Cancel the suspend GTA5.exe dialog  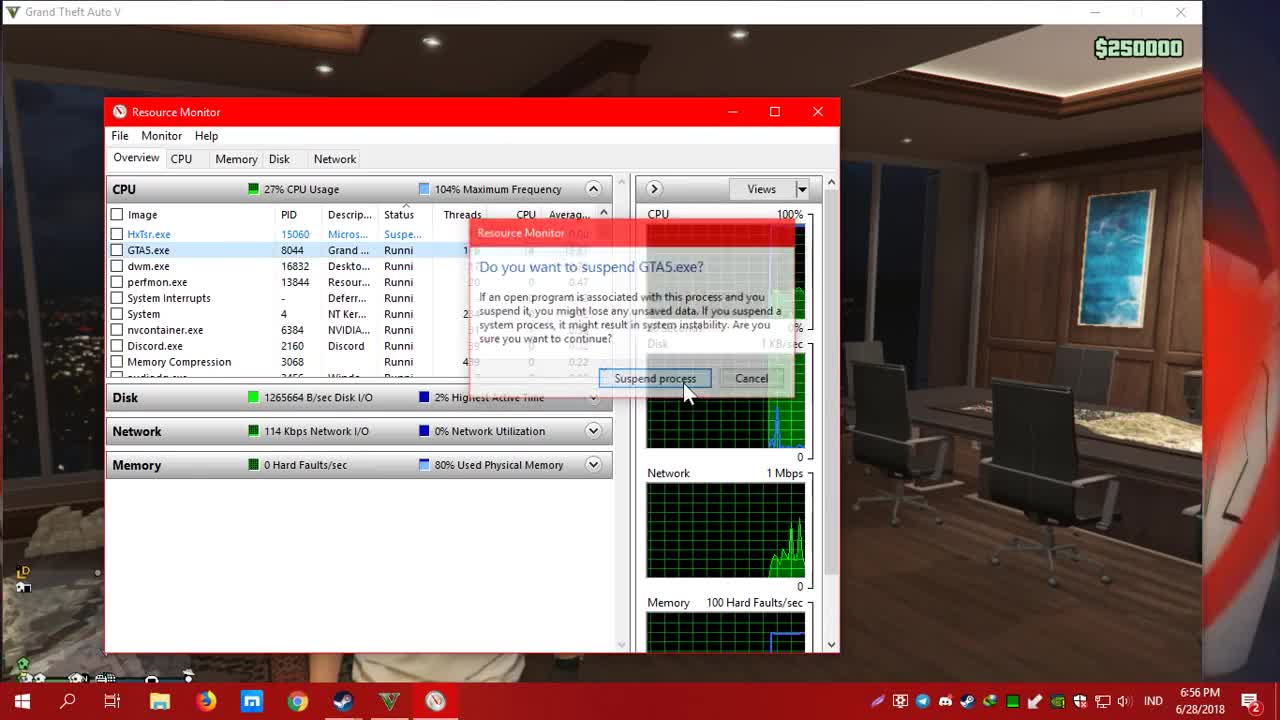[751, 378]
